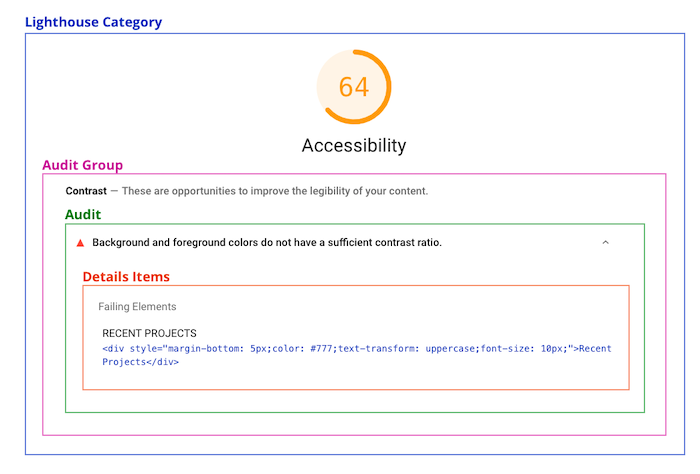Image resolution: width=700 pixels, height=474 pixels.
Task: Click the div style code snippet
Action: click(357, 355)
